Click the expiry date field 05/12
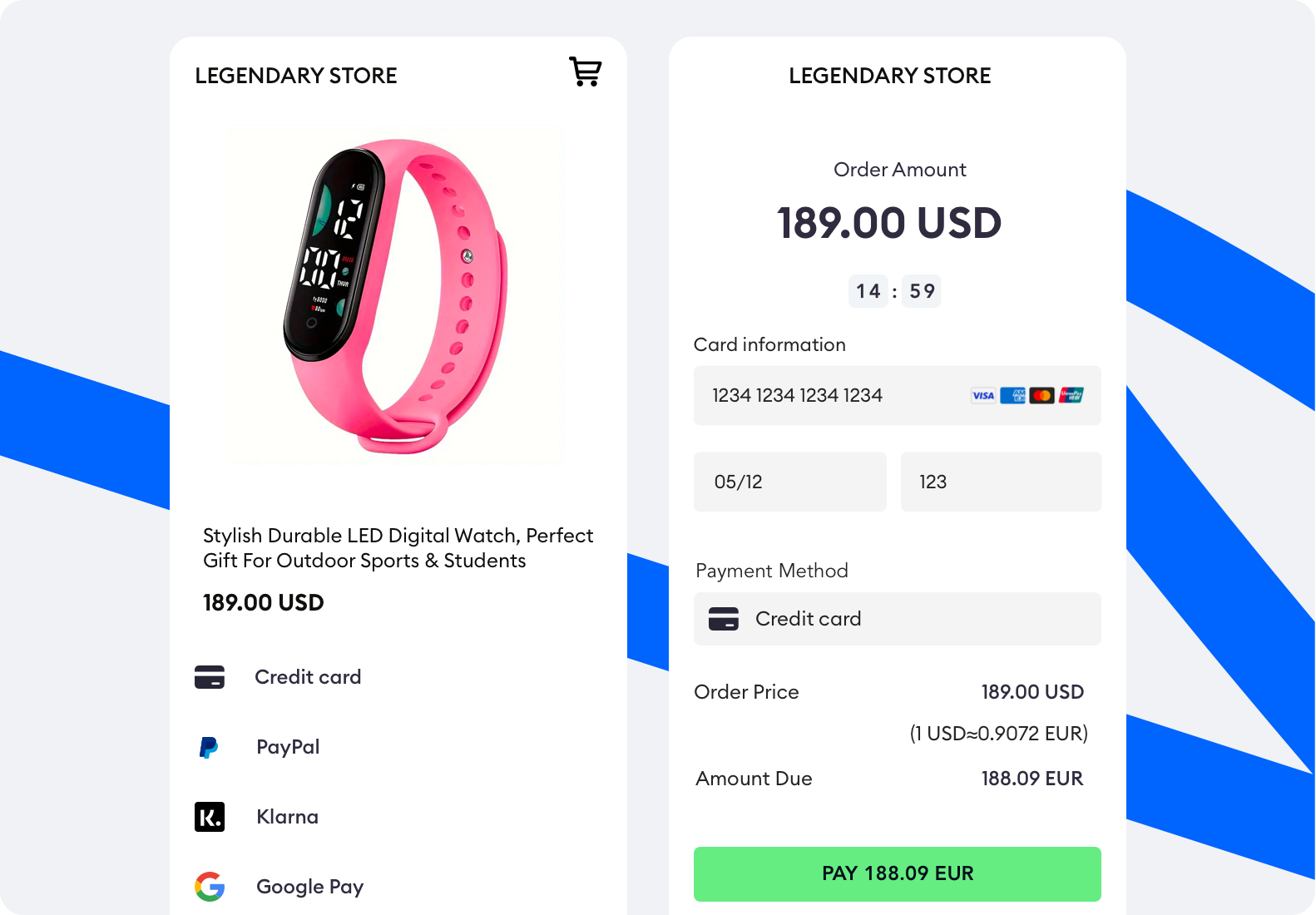 pyautogui.click(x=789, y=482)
